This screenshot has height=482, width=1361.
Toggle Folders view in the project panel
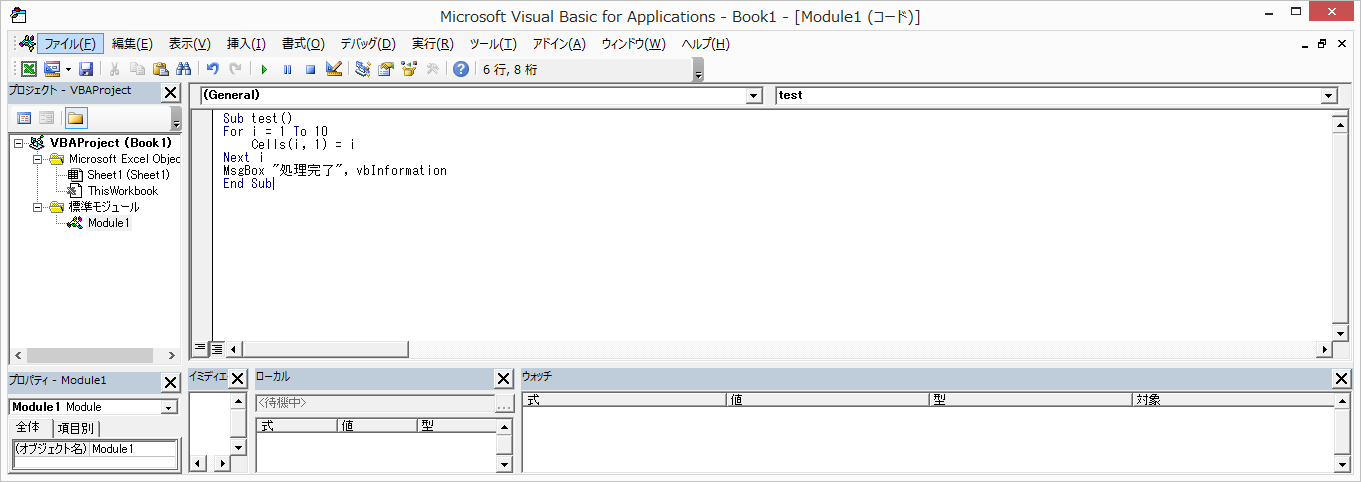(x=76, y=118)
